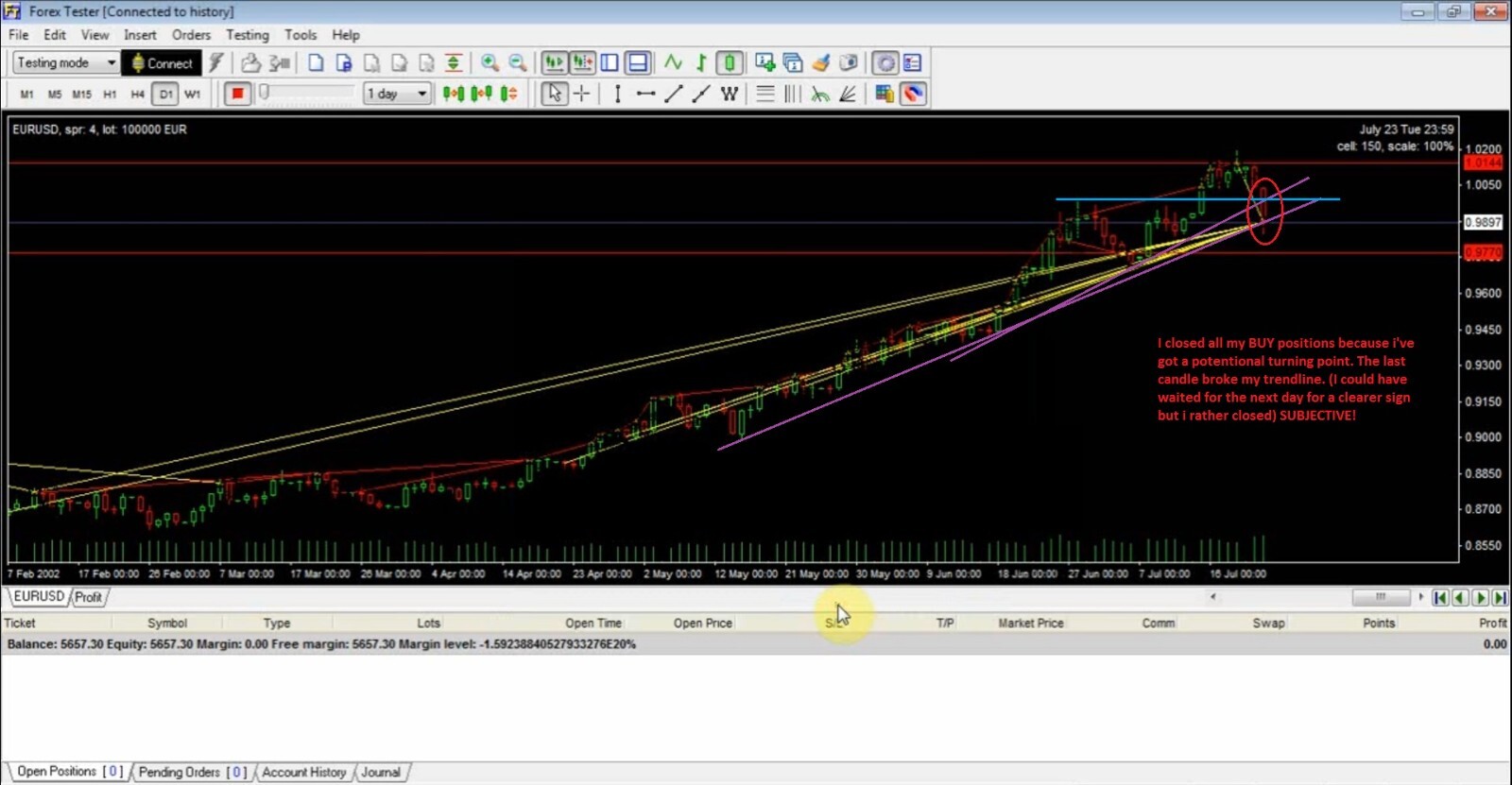Select the arrow cursor tool
The image size is (1512, 785).
click(555, 94)
